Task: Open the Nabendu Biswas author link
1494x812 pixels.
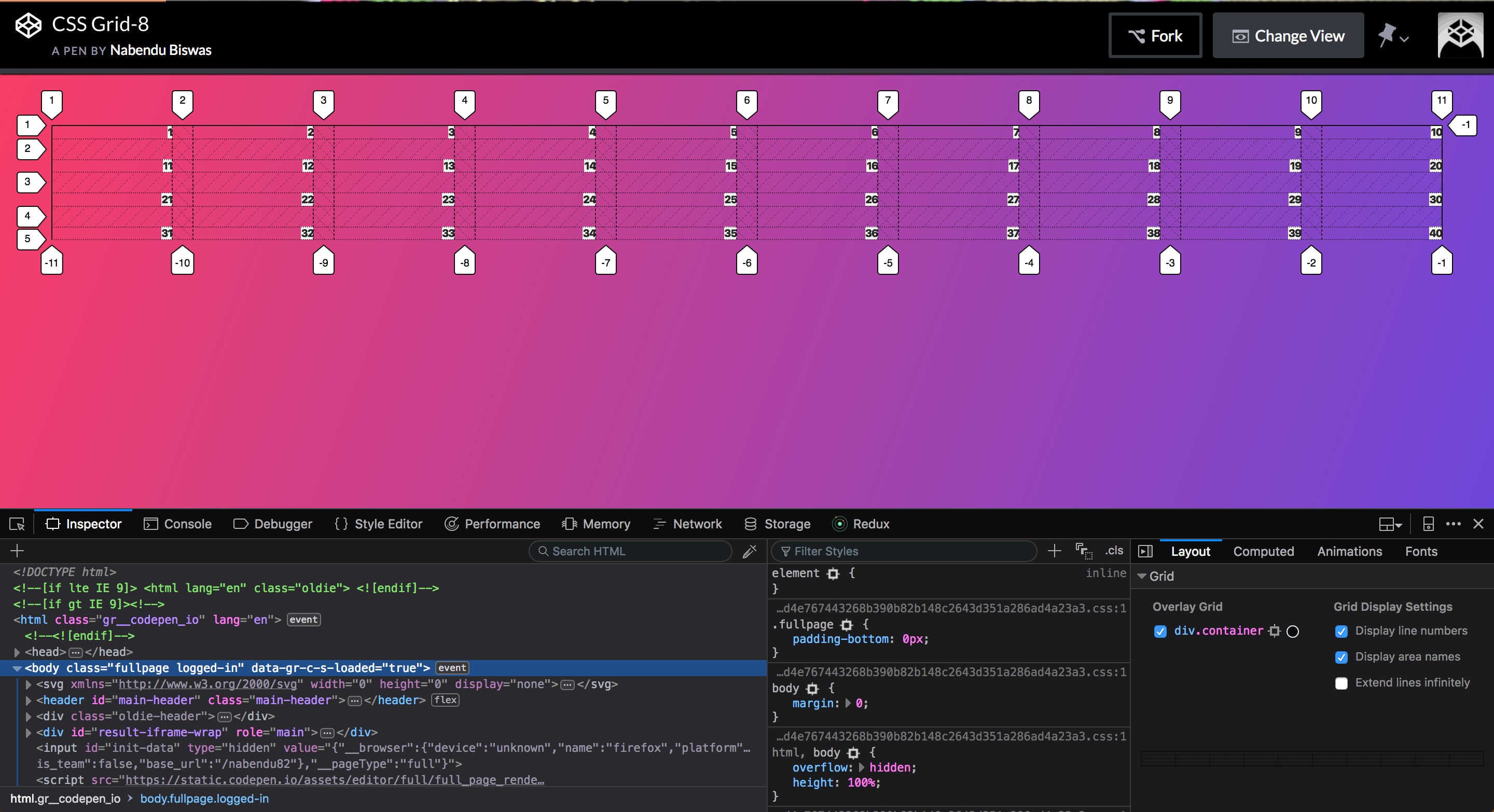Action: tap(161, 50)
